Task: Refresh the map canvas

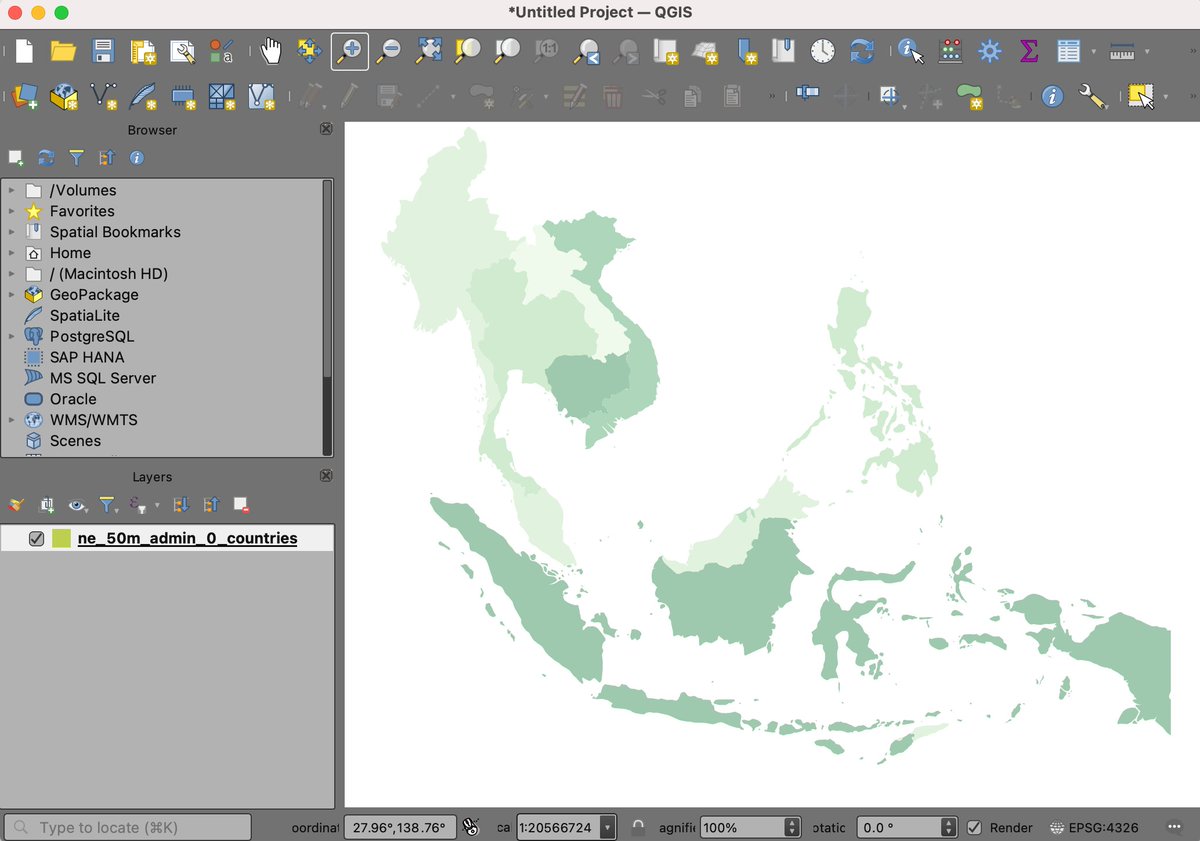Action: click(x=861, y=50)
